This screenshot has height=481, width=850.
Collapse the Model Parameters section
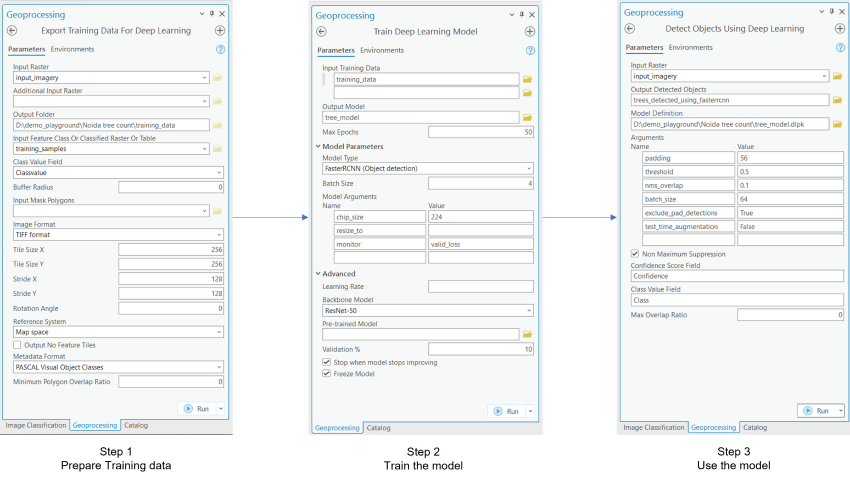pos(318,146)
